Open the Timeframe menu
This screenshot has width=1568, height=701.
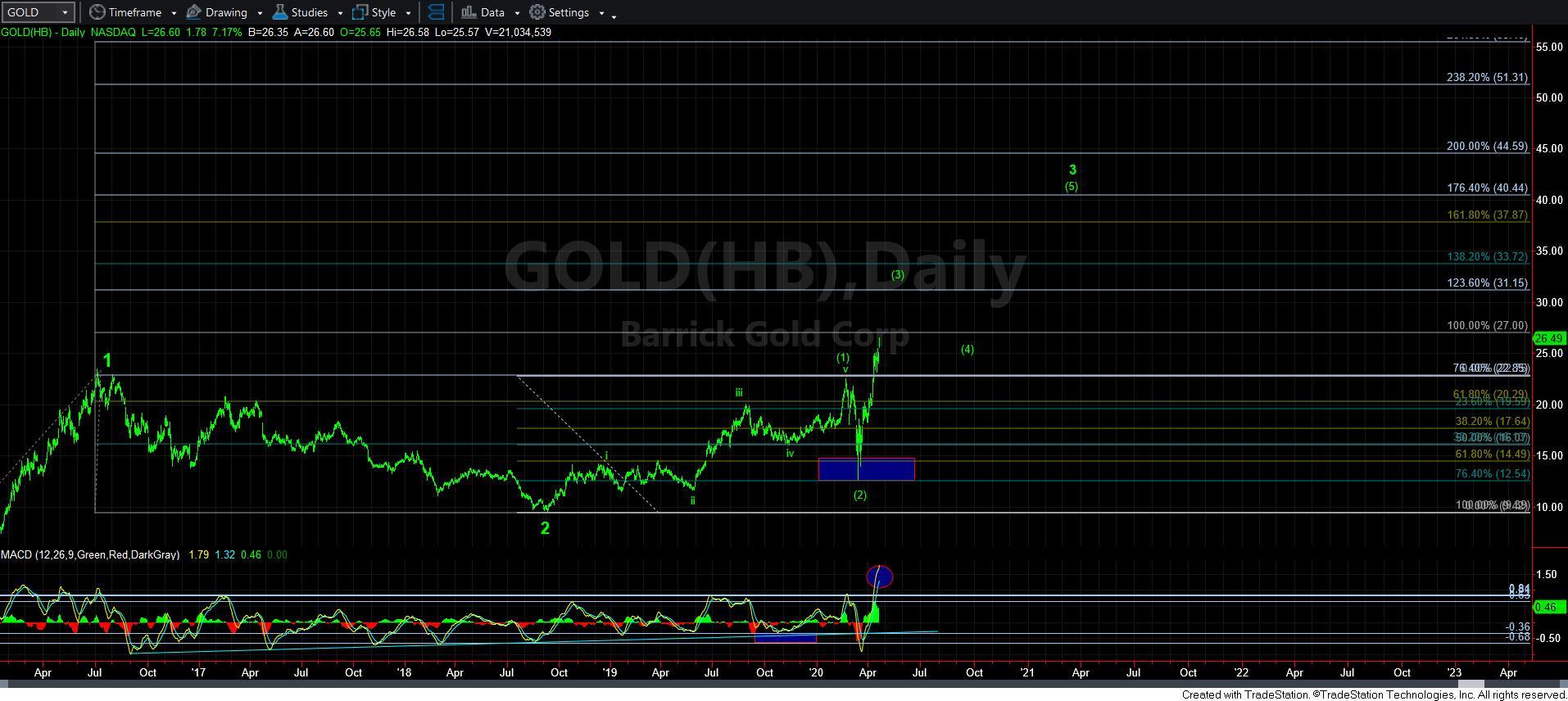coord(134,12)
